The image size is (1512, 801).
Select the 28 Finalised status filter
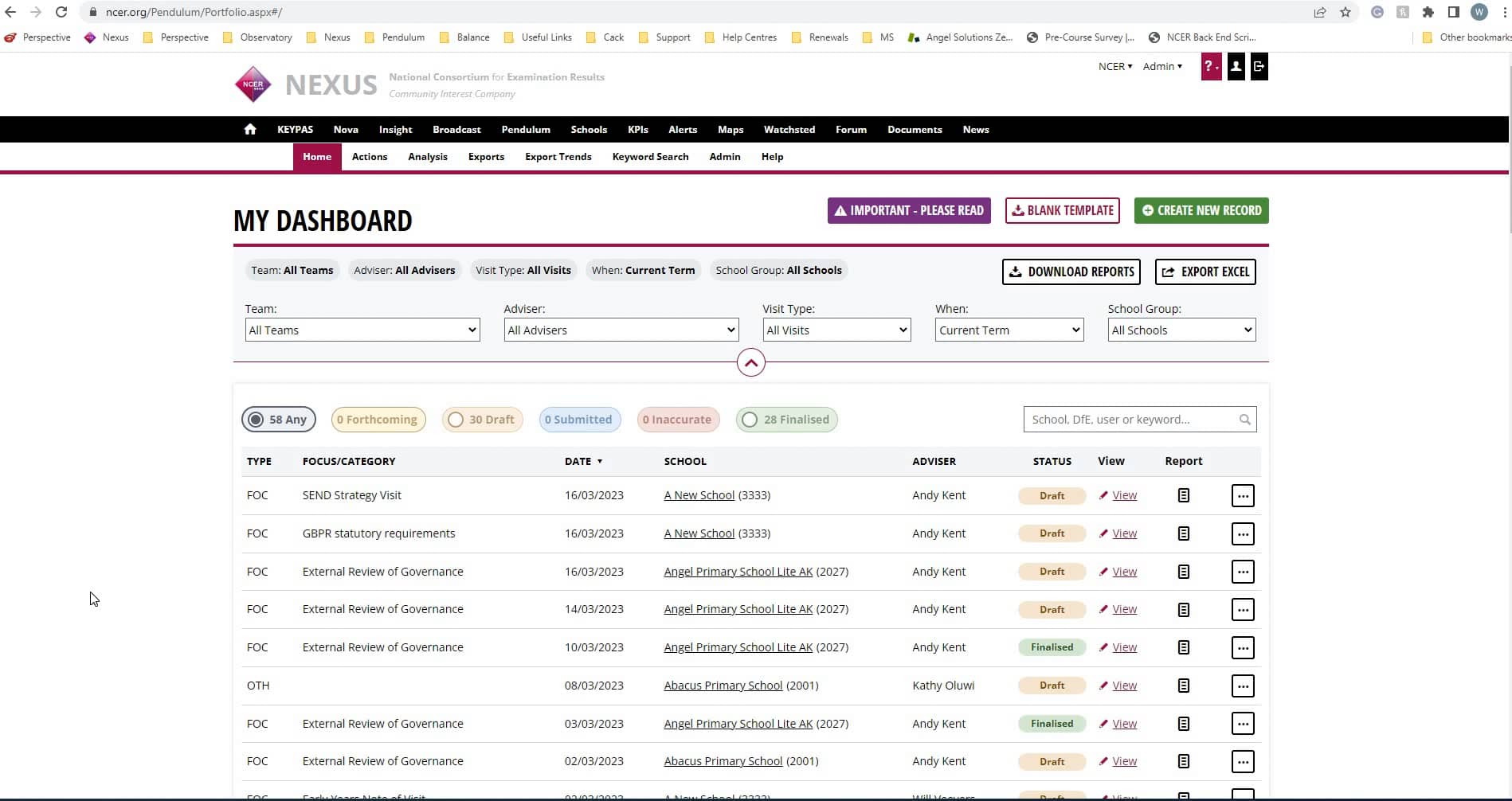[x=786, y=420]
